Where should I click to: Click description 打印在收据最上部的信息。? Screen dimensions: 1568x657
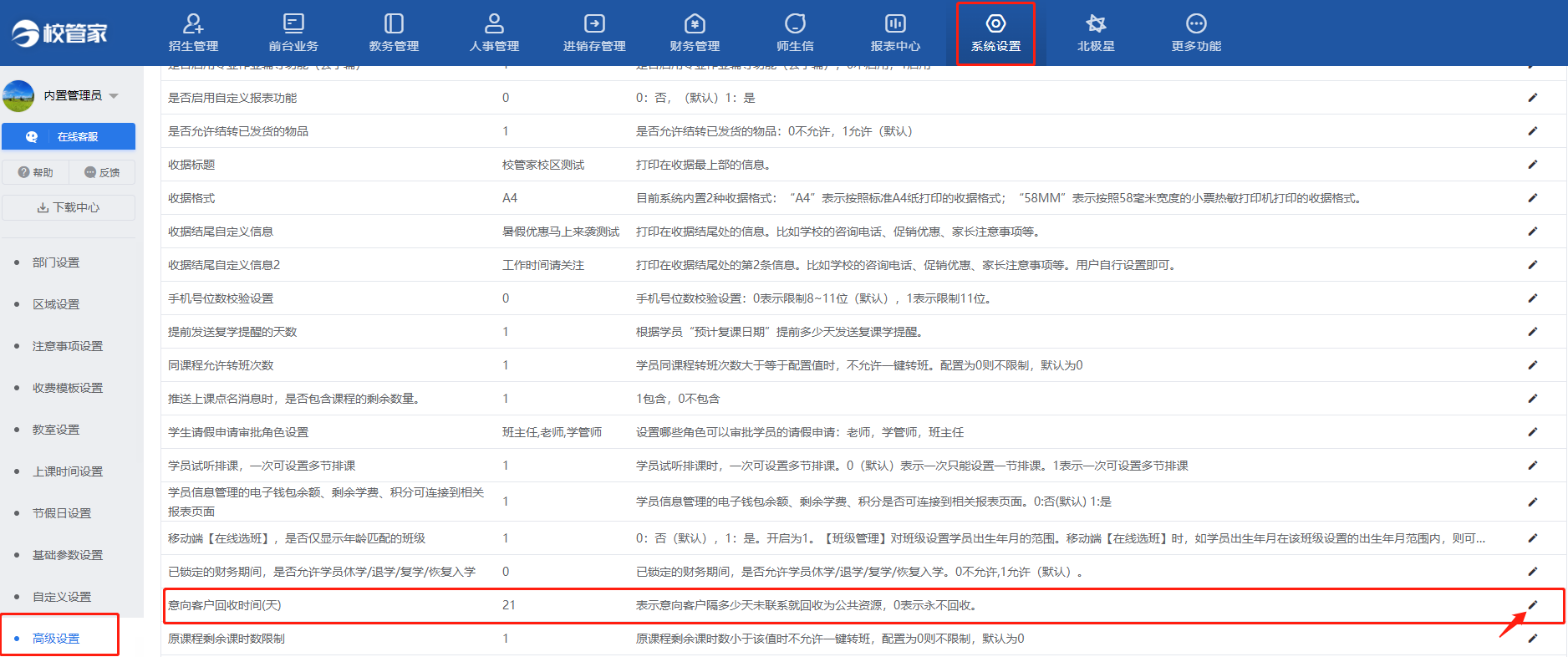pyautogui.click(x=703, y=165)
